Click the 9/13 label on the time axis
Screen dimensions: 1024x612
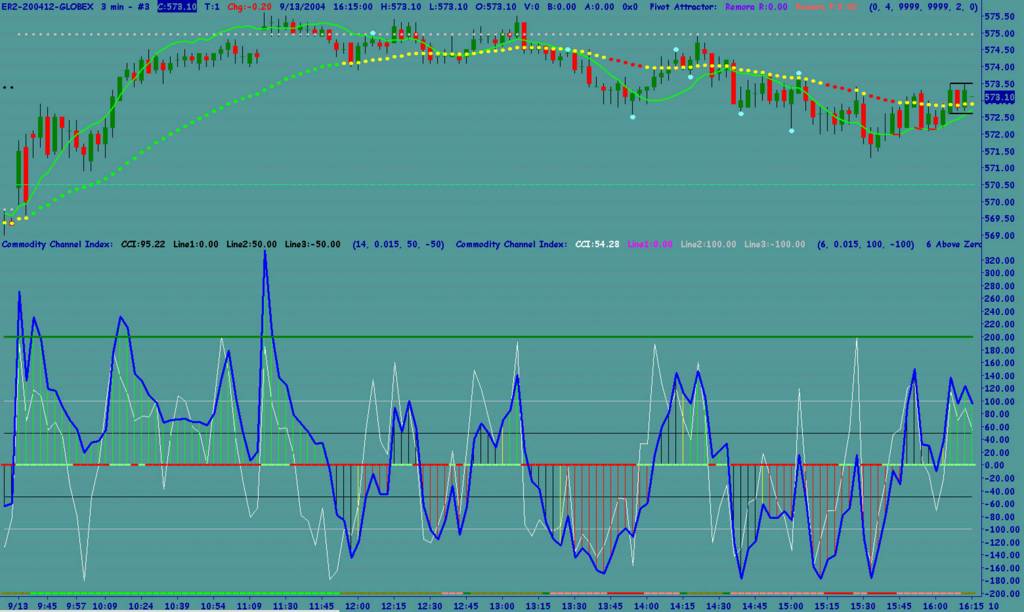pos(18,606)
